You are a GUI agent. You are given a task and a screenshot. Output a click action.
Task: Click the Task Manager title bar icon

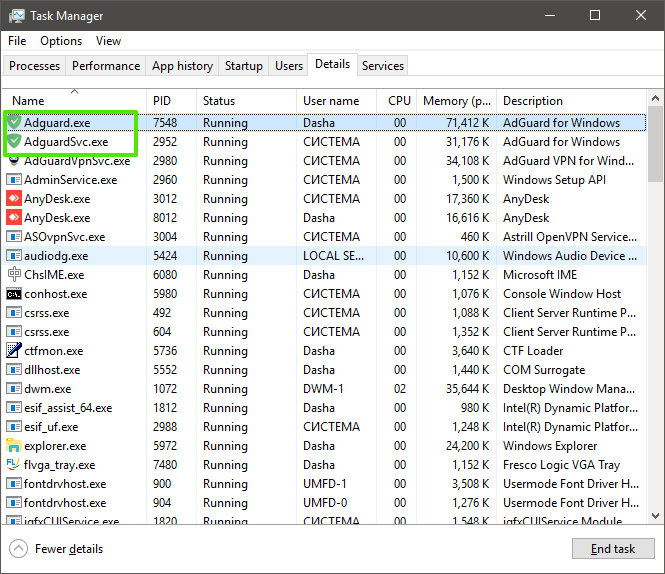point(17,16)
